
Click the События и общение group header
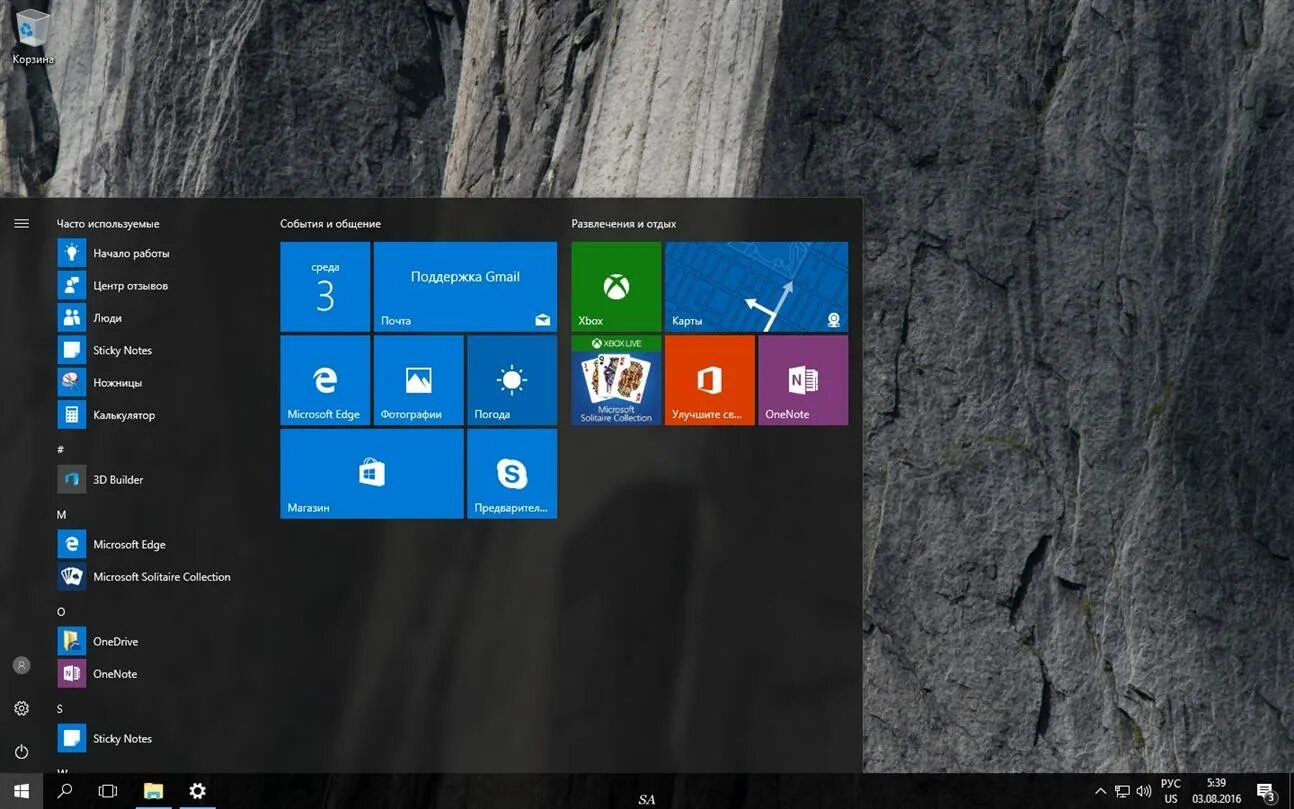(x=330, y=224)
